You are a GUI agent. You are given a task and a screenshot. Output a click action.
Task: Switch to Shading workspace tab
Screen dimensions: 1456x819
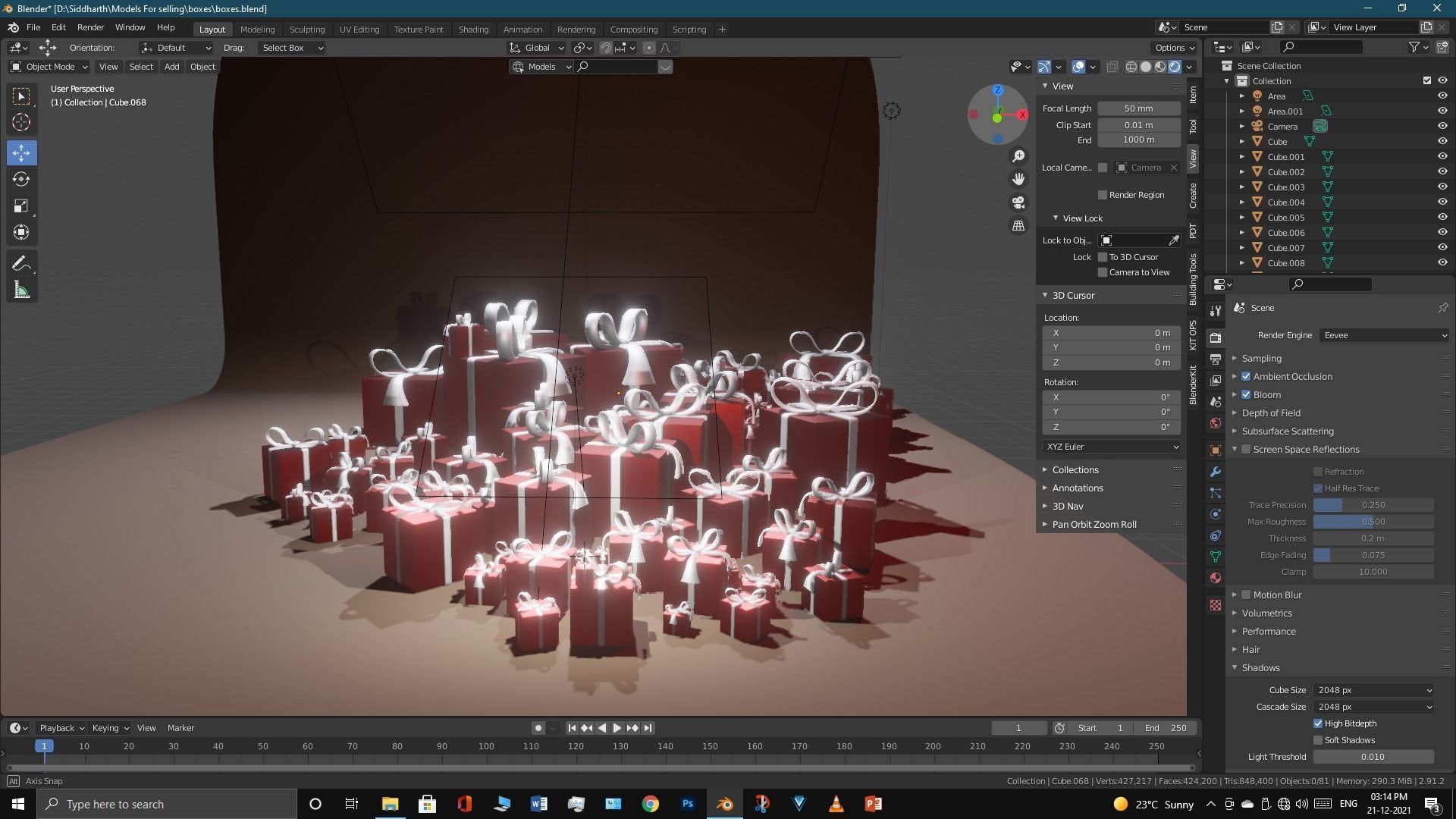pyautogui.click(x=473, y=30)
